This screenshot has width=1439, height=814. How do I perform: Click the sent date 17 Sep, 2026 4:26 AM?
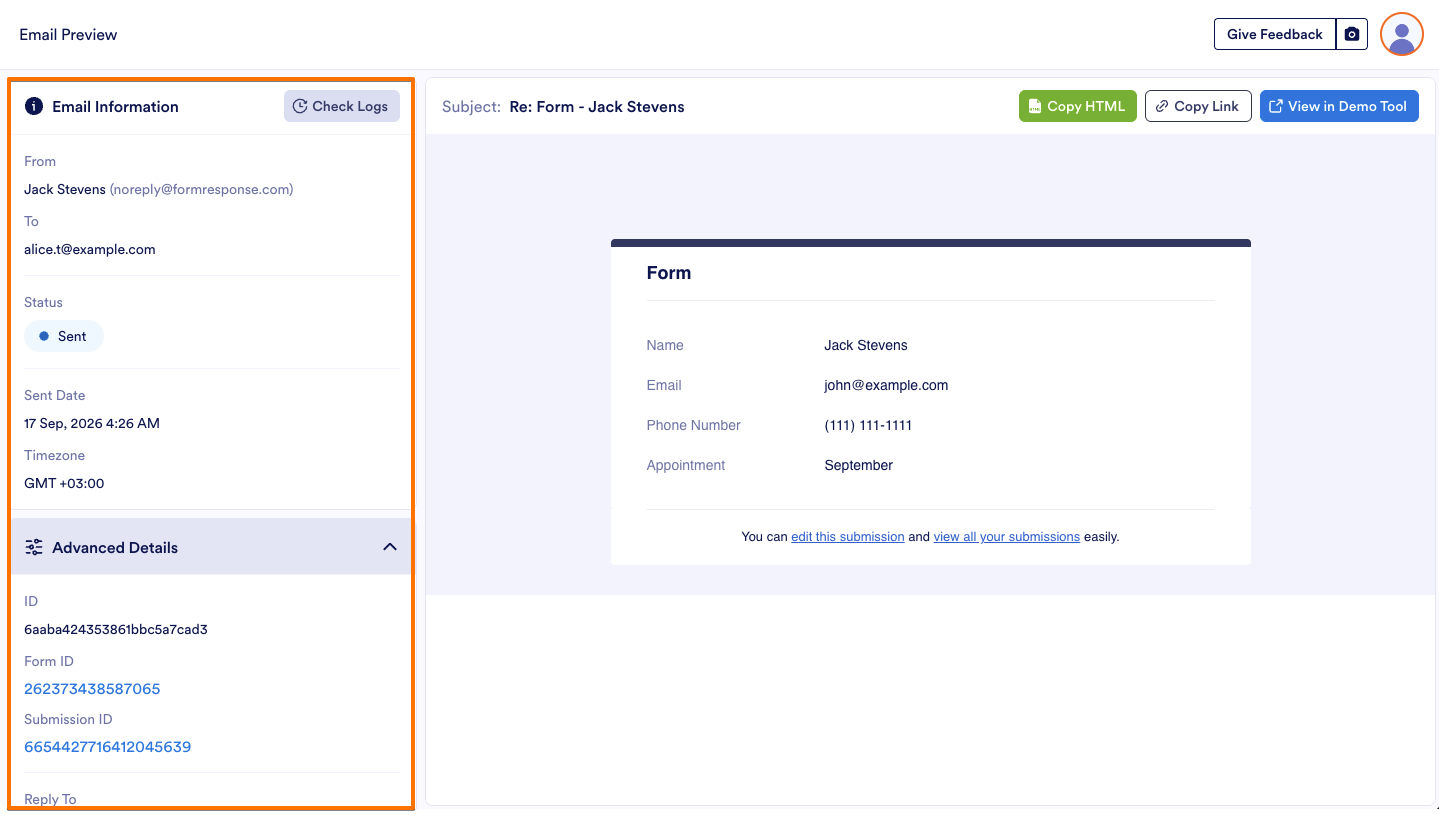pyautogui.click(x=92, y=423)
